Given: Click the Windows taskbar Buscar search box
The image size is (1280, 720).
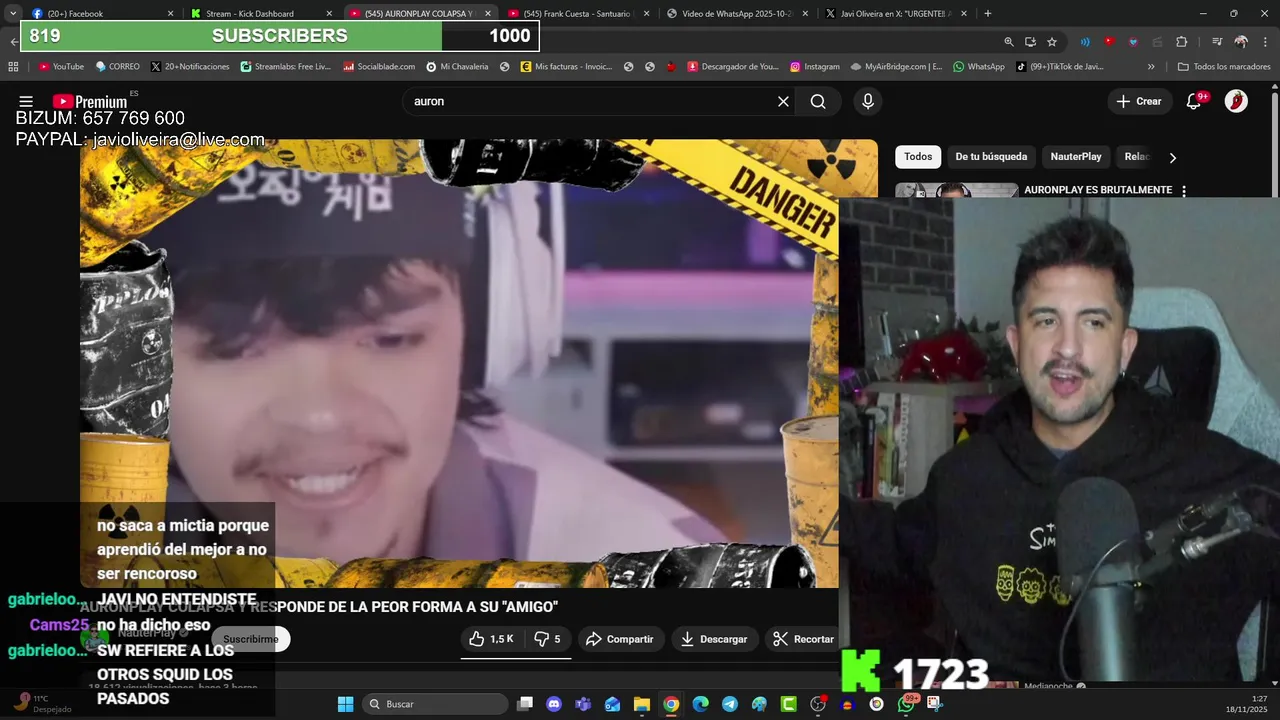Looking at the screenshot, I should pos(434,704).
